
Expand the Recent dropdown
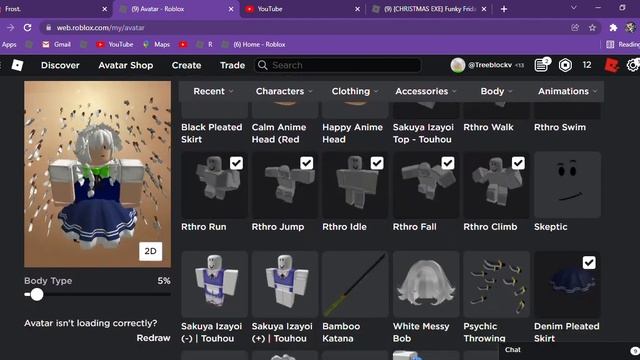pos(213,91)
